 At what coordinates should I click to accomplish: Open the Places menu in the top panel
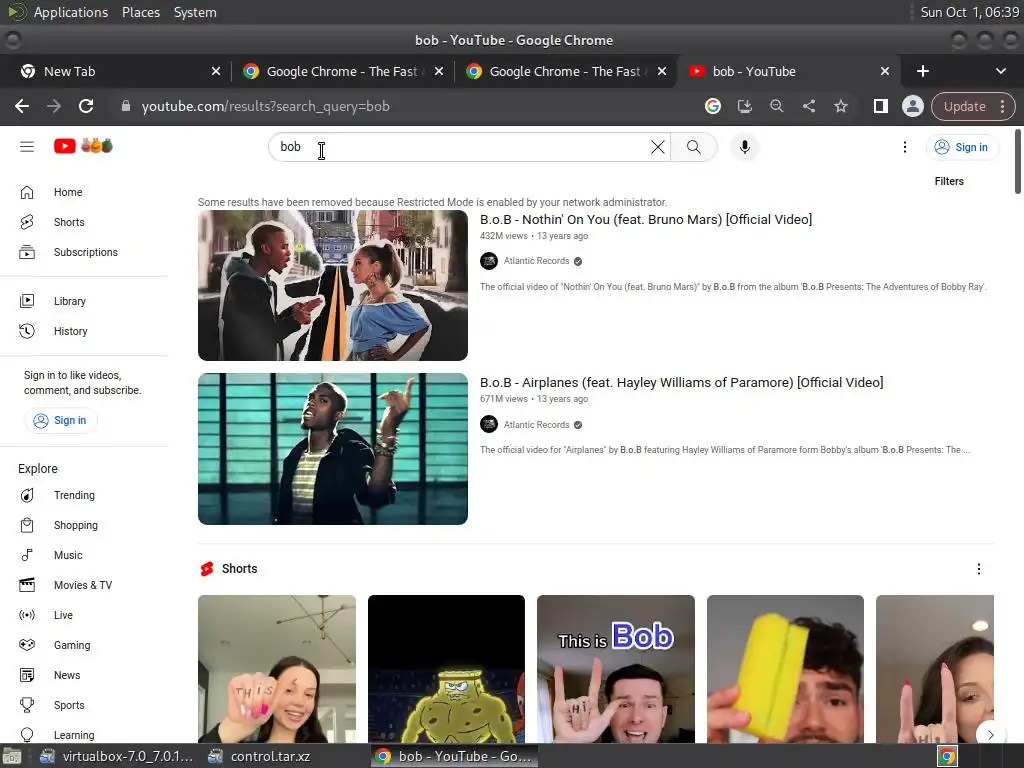point(140,12)
